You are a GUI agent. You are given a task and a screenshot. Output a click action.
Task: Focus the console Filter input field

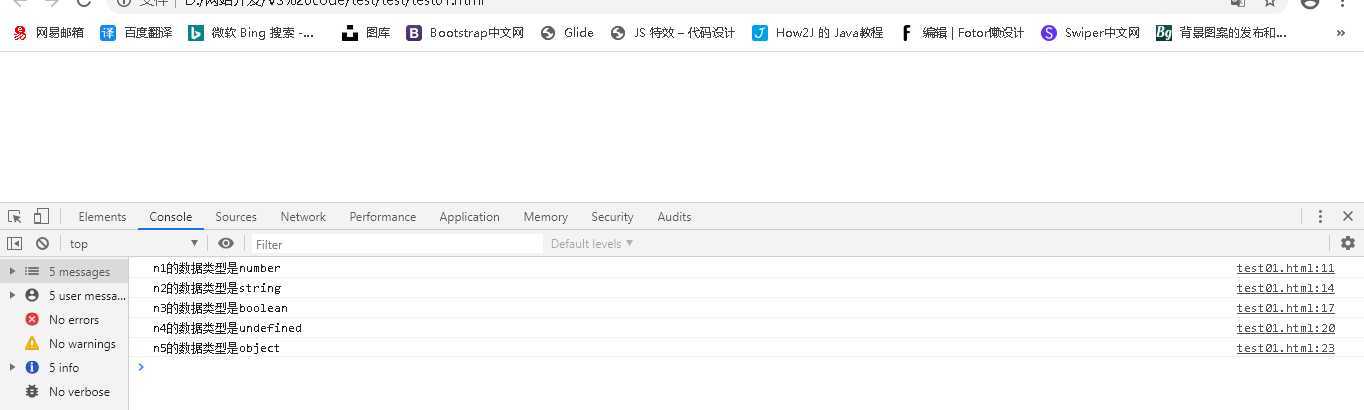point(395,244)
